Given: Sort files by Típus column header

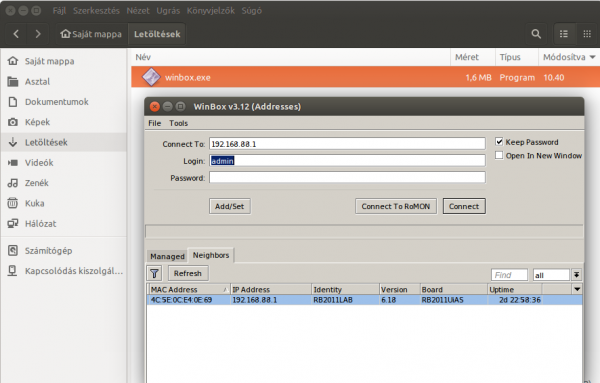Looking at the screenshot, I should click(x=517, y=57).
